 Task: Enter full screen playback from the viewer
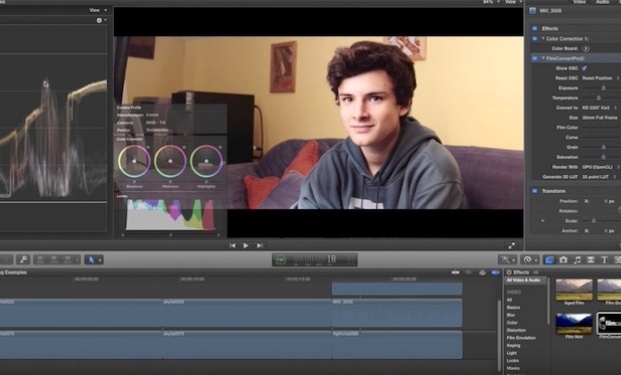click(512, 246)
